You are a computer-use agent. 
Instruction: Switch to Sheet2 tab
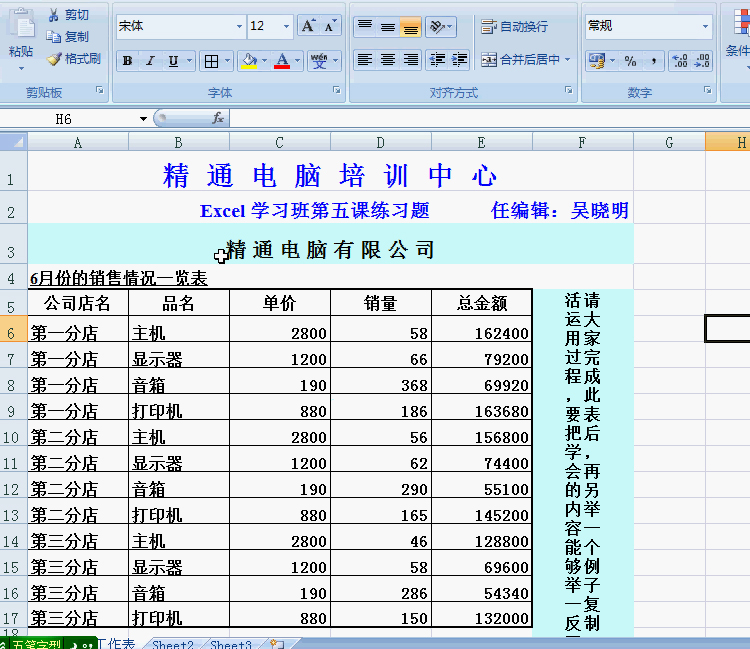tap(173, 644)
